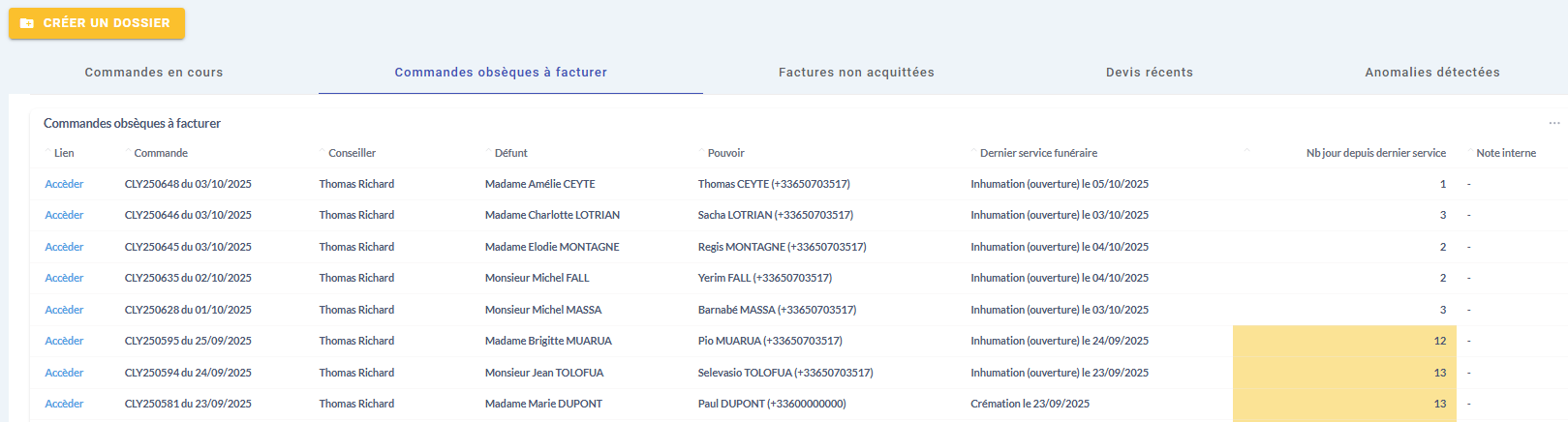The height and width of the screenshot is (422, 1568).
Task: Select the Commandes obsèques à facturer tab
Action: click(501, 73)
